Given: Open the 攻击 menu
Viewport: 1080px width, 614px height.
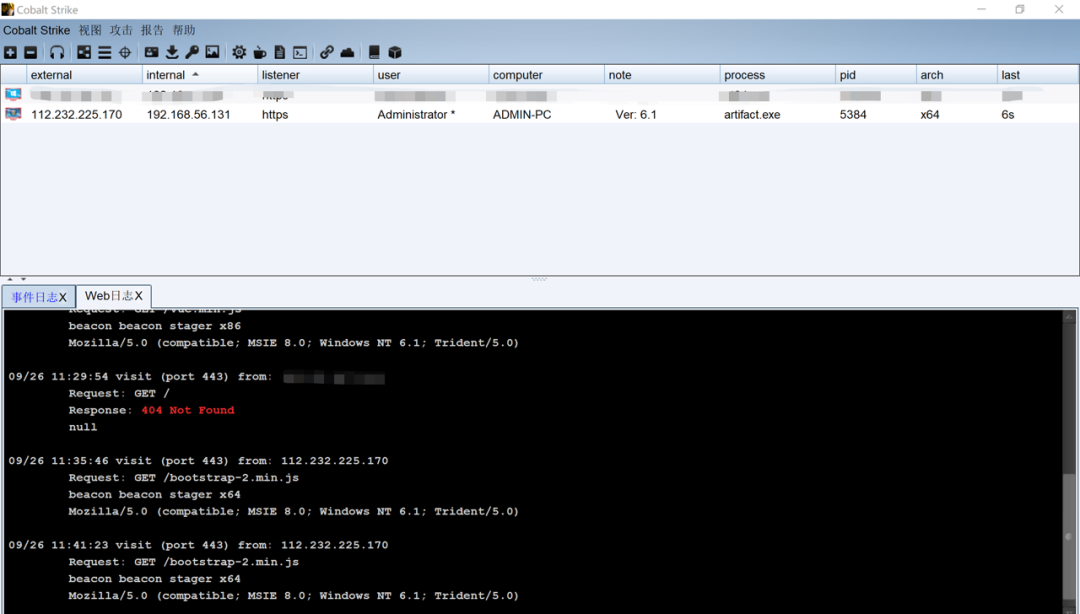Looking at the screenshot, I should pos(121,30).
